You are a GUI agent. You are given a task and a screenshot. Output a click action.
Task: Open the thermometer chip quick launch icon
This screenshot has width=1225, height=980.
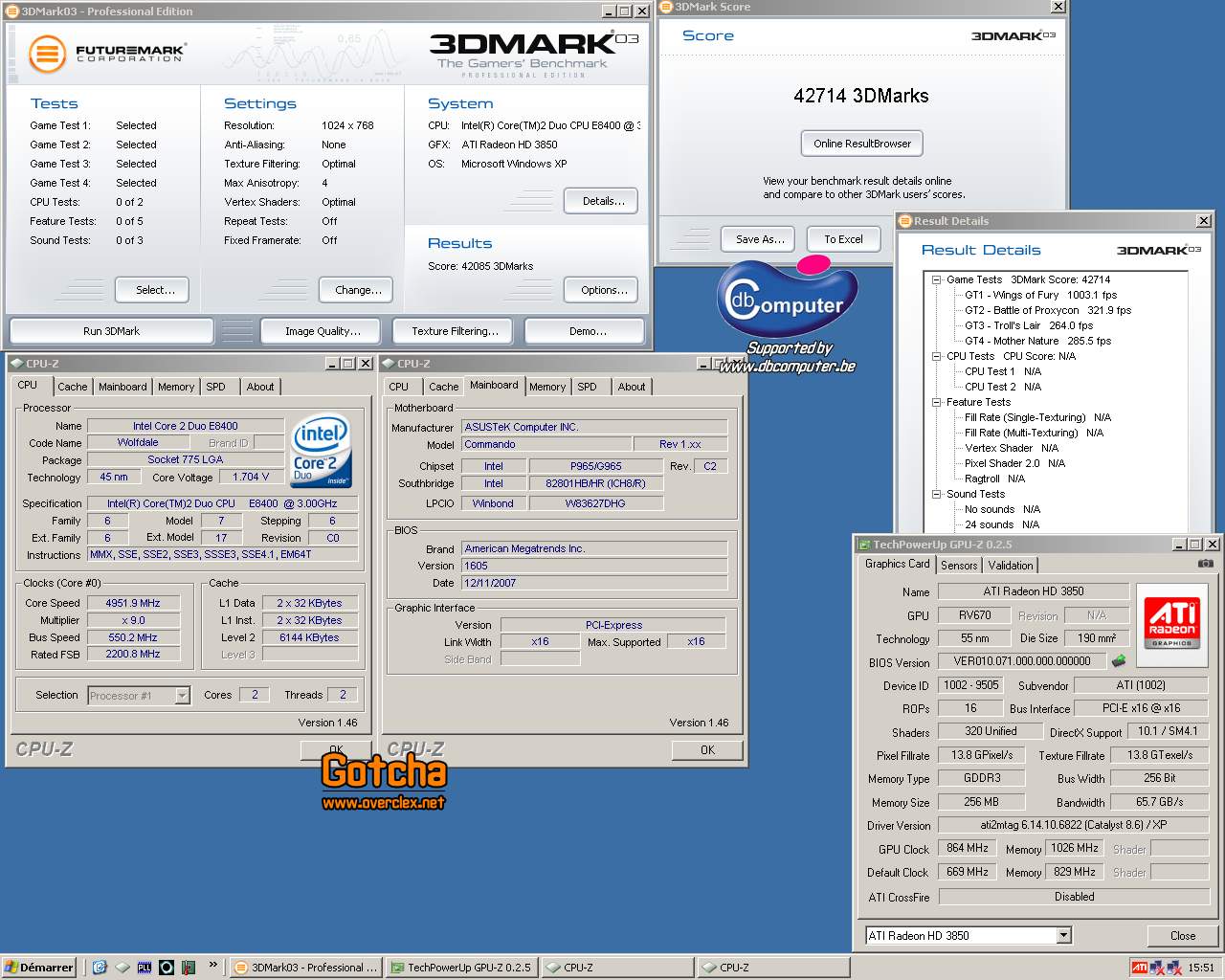pyautogui.click(x=189, y=968)
